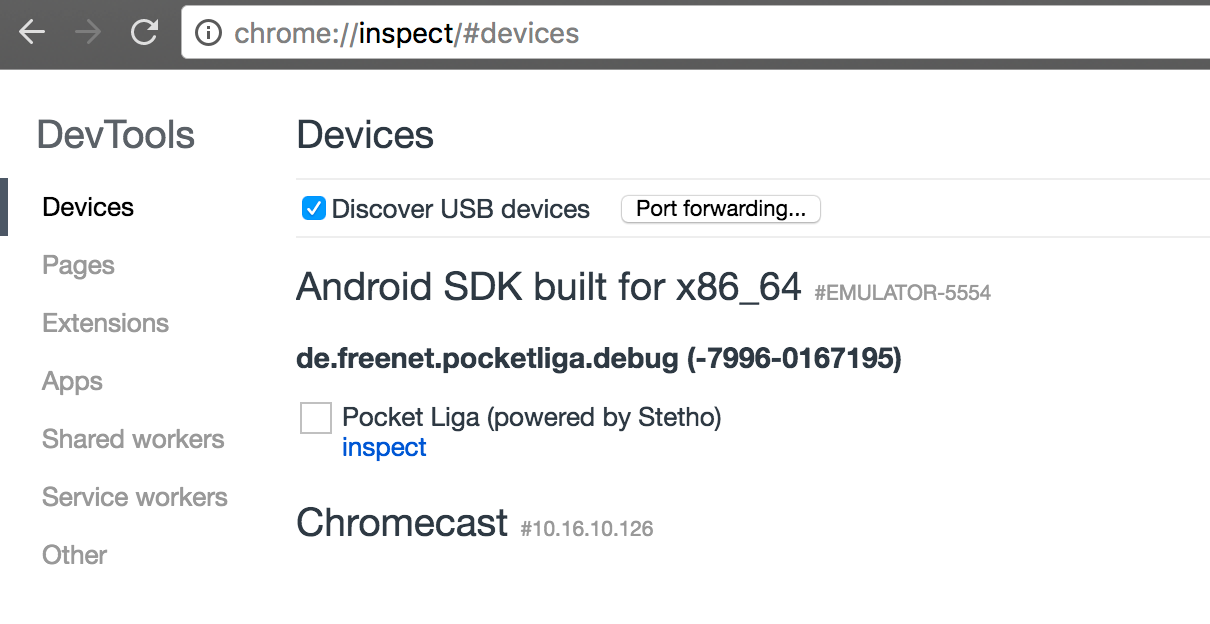Click the Chromecast device heading
Viewport: 1210px width, 624px height.
click(401, 522)
